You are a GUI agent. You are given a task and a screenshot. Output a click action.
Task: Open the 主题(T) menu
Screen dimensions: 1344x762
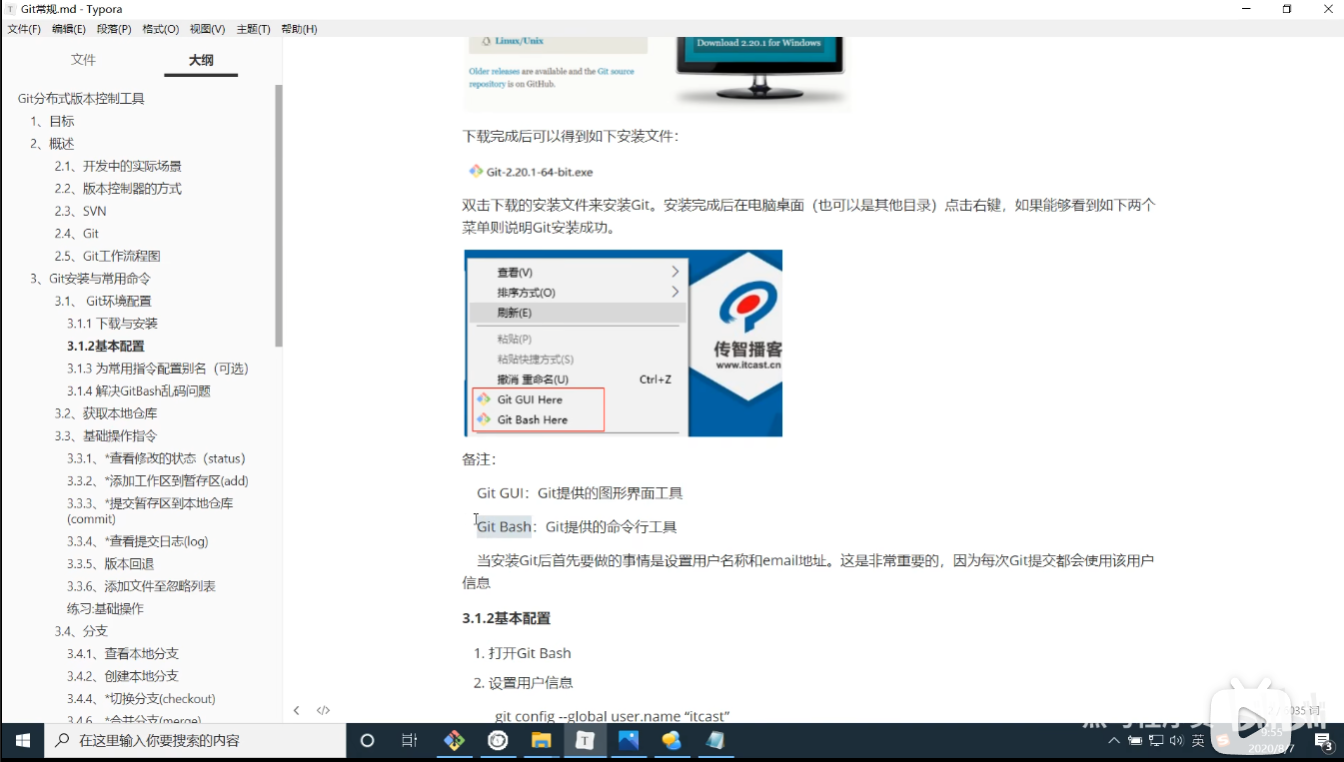tap(253, 29)
